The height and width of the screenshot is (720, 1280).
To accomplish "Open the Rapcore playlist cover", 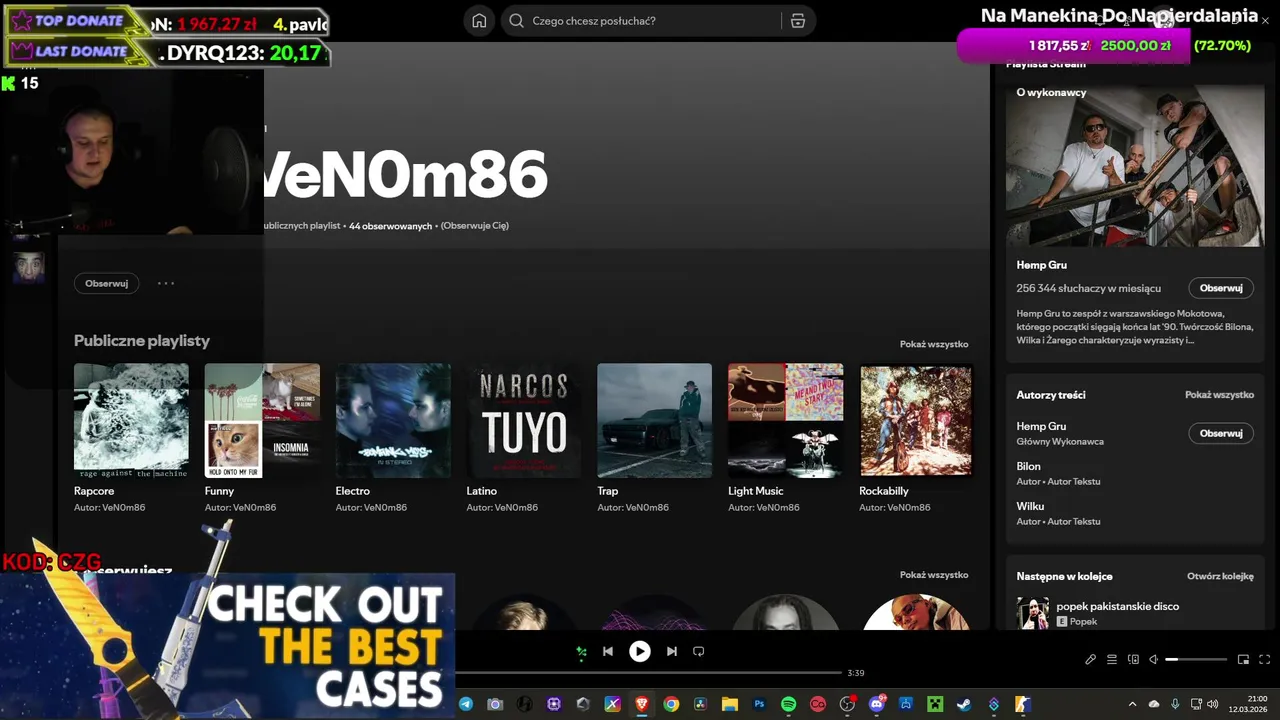I will coord(131,420).
